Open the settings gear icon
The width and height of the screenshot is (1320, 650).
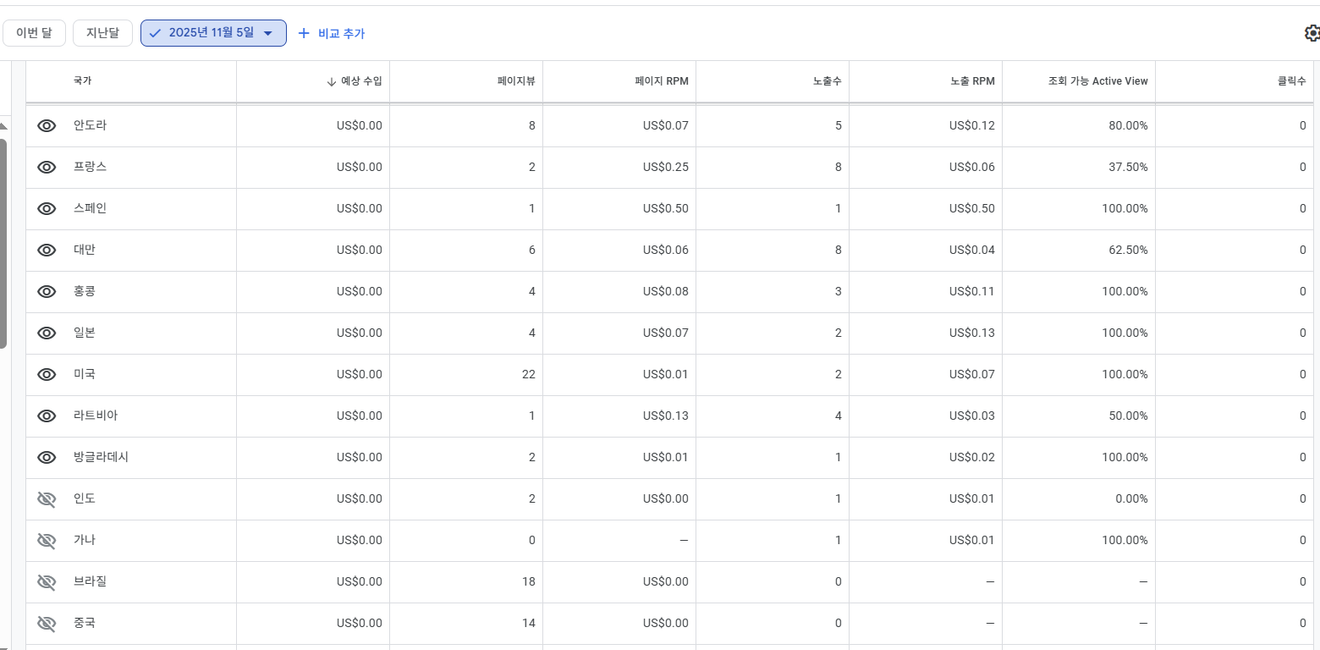pos(1311,33)
